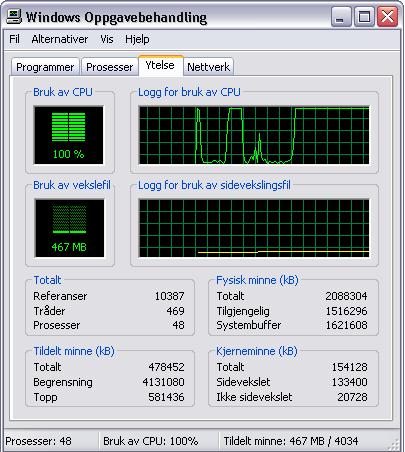Click the page file usage history graph
This screenshot has width=405, height=452.
tap(254, 228)
